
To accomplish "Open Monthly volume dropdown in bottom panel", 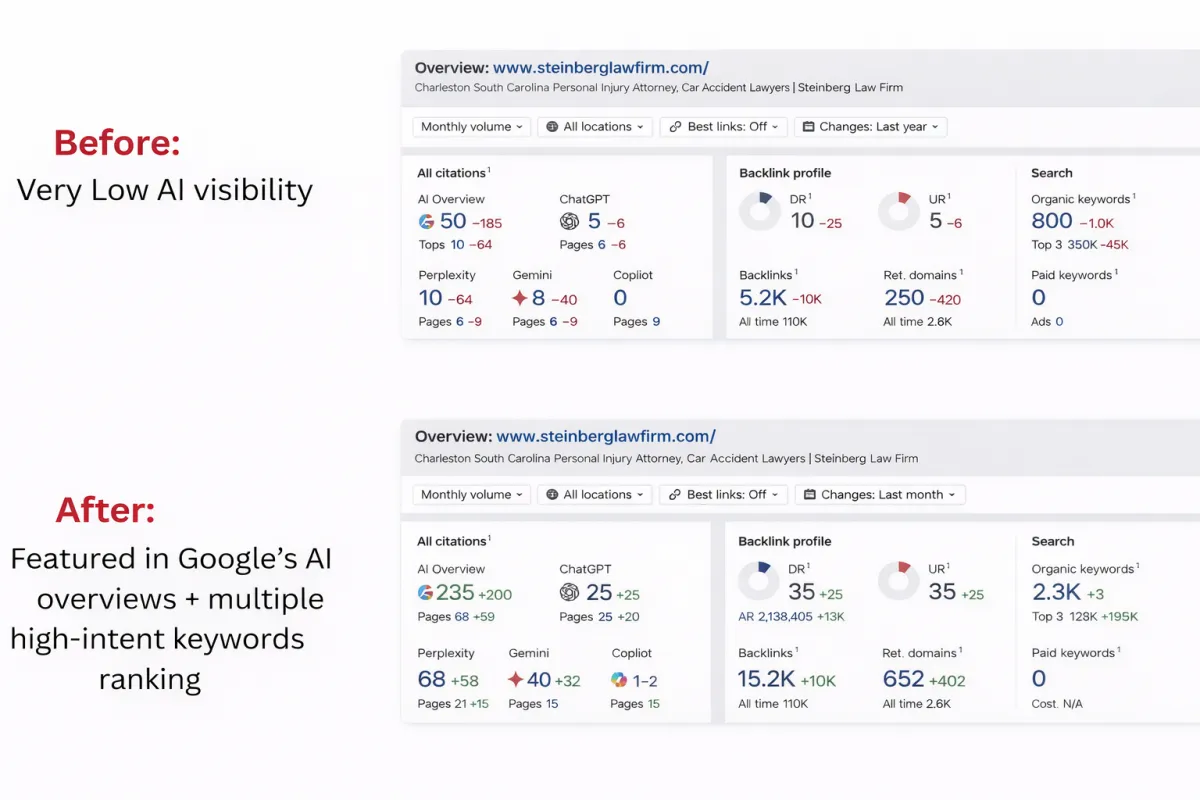I will (x=473, y=495).
